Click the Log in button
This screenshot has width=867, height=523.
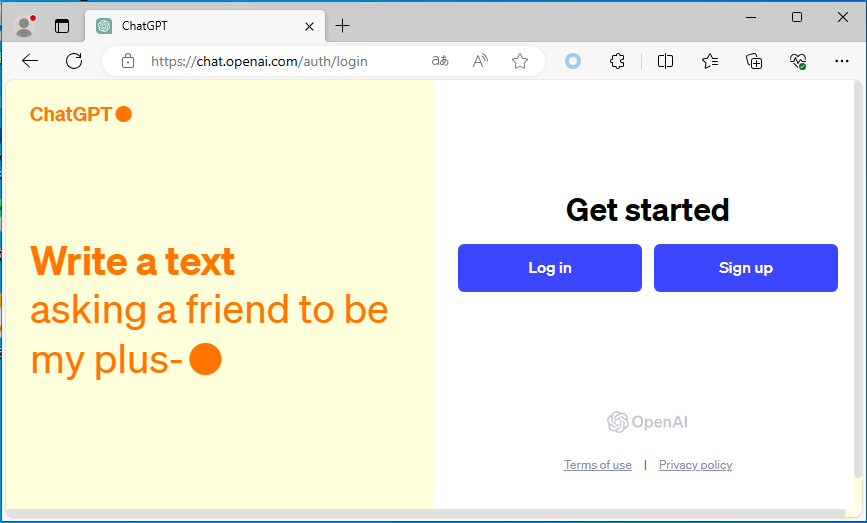(550, 268)
